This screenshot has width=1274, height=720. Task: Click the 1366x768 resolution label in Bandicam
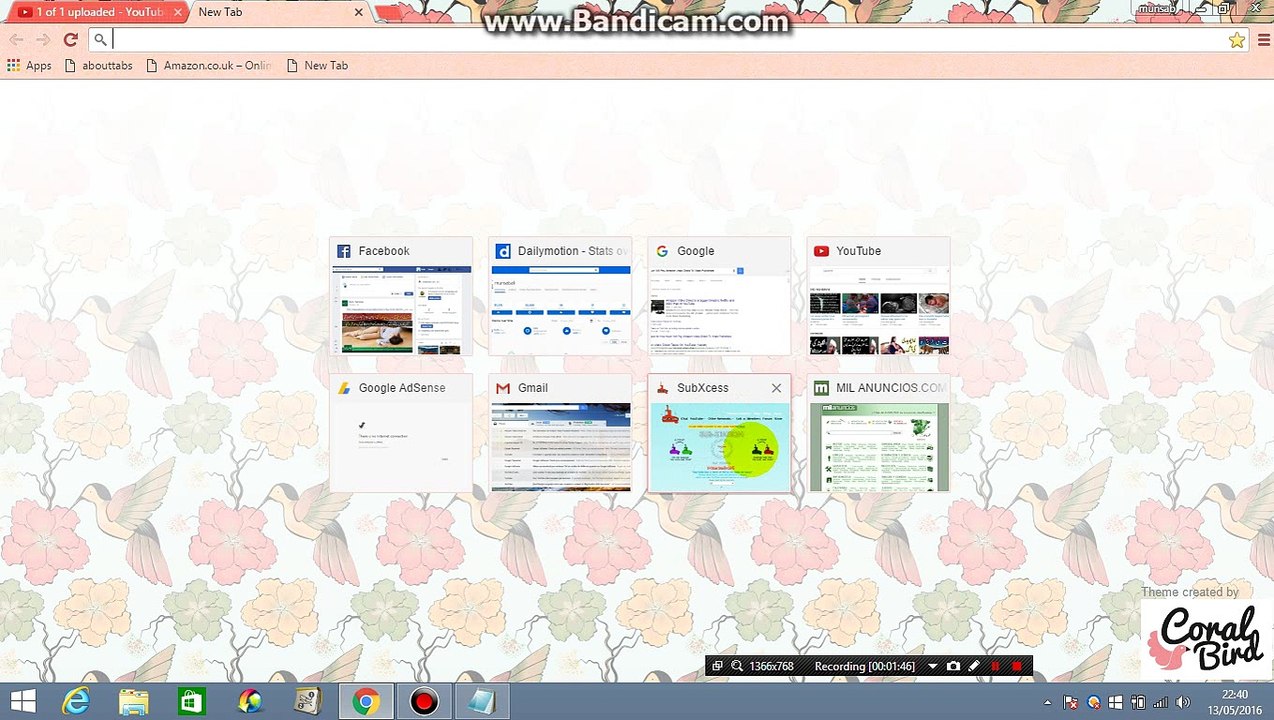pyautogui.click(x=771, y=666)
